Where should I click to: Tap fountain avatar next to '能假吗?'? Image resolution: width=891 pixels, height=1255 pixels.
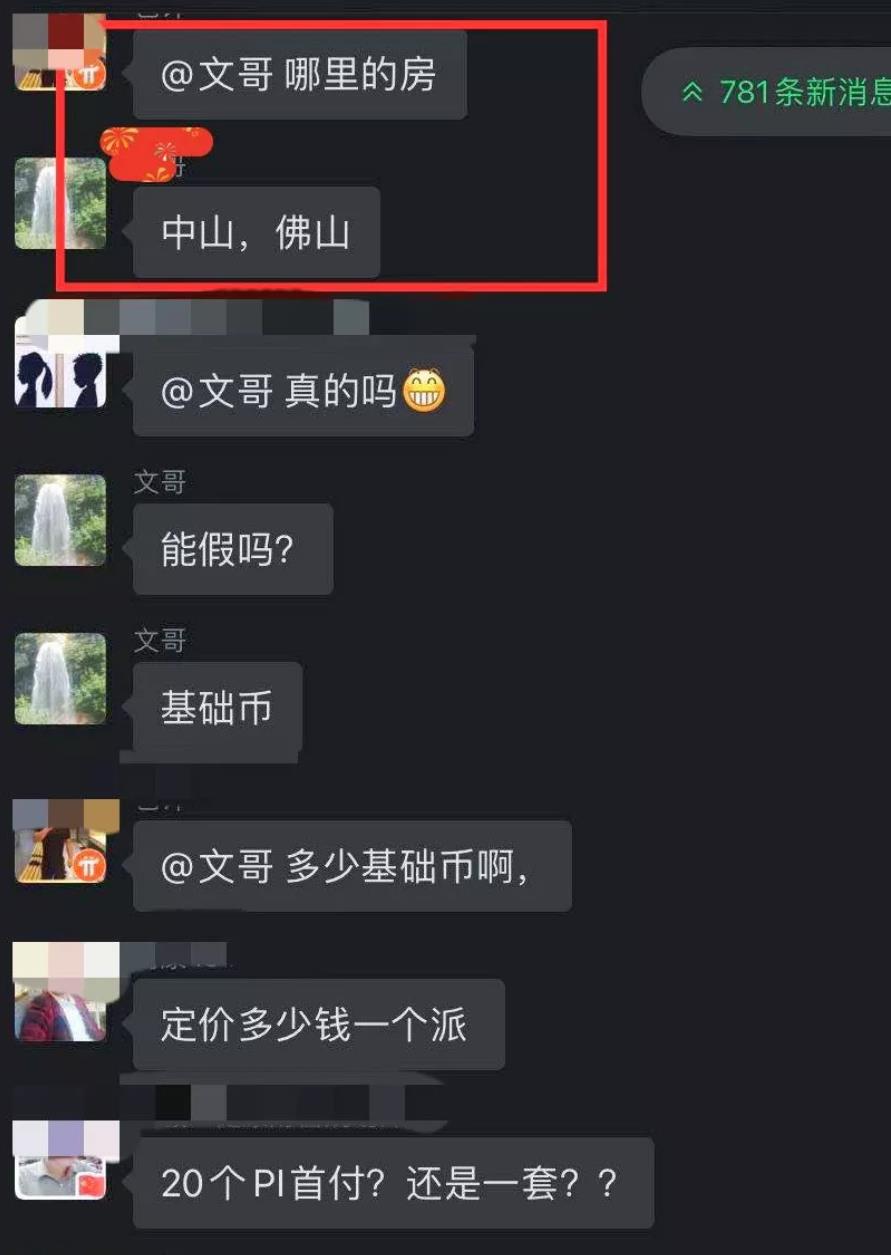point(60,520)
